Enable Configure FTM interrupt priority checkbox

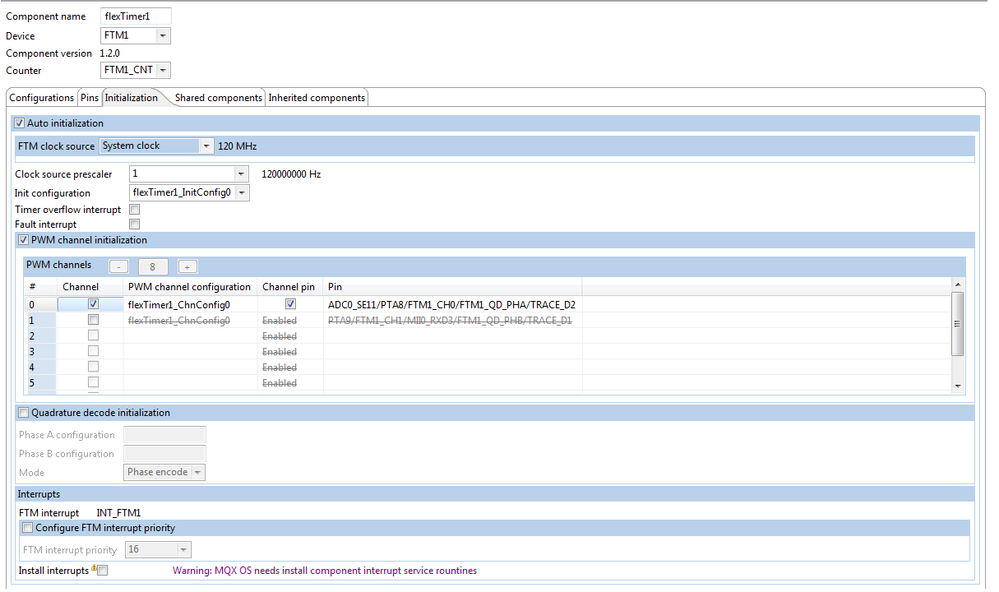(x=27, y=528)
